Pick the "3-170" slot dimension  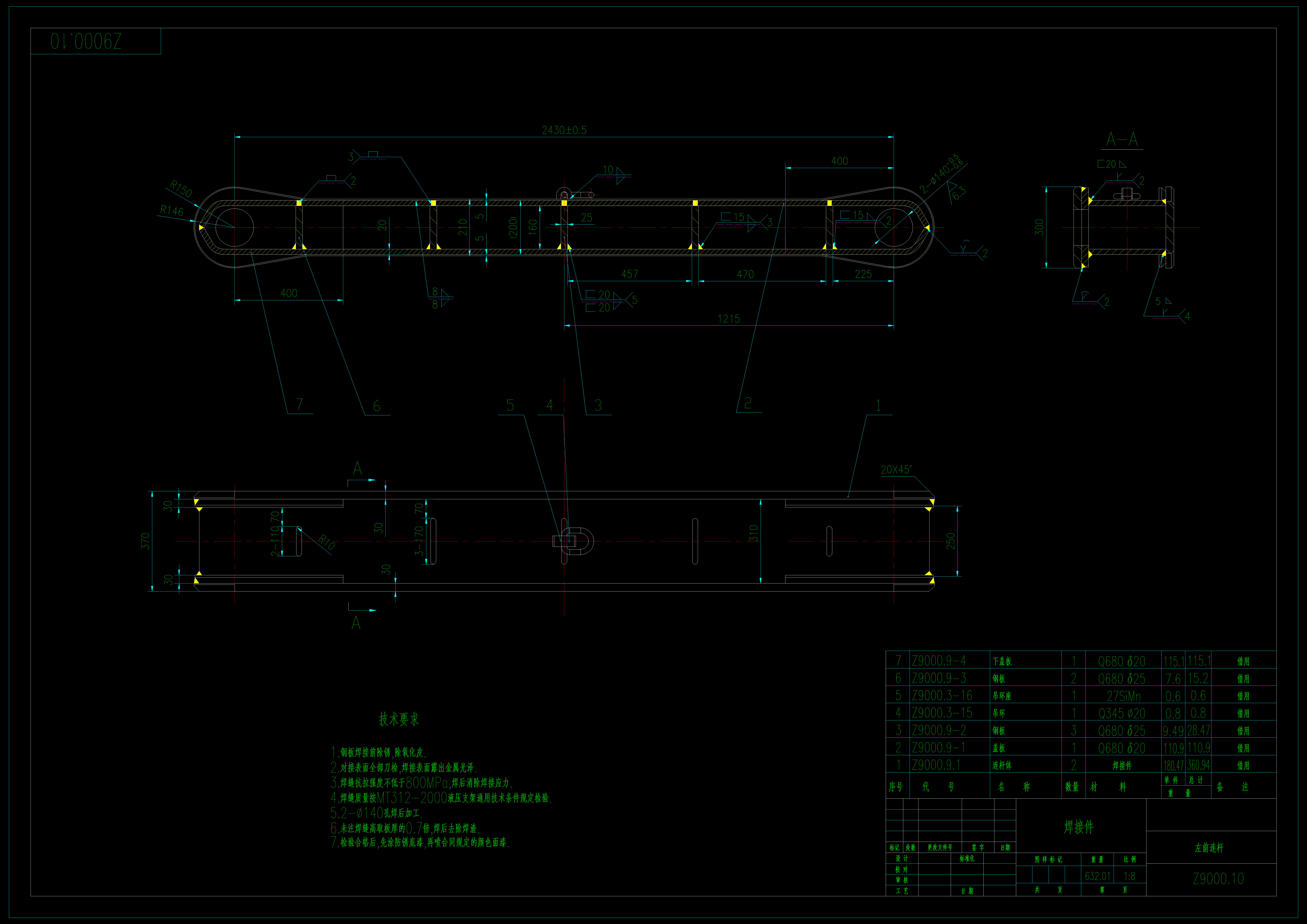click(x=419, y=541)
